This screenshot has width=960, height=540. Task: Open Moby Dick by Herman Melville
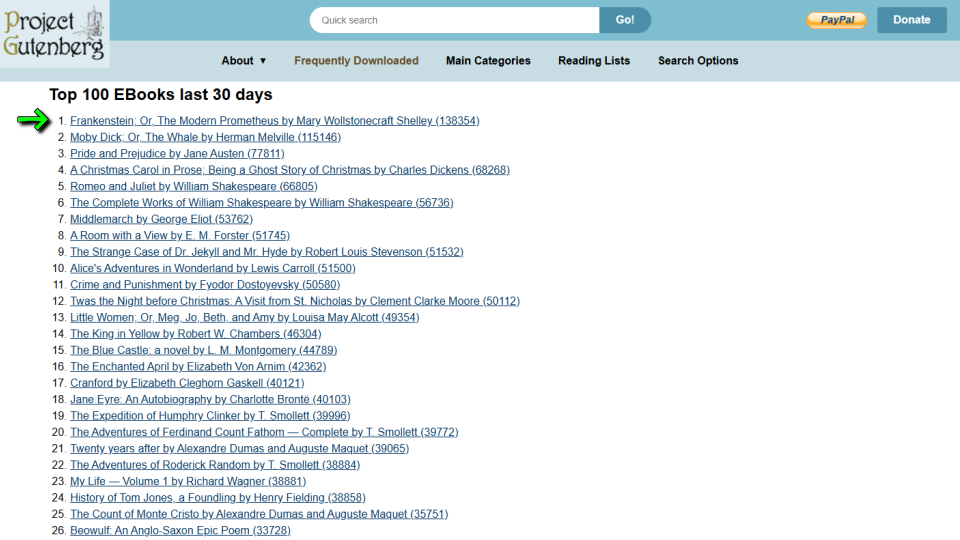pyautogui.click(x=205, y=137)
